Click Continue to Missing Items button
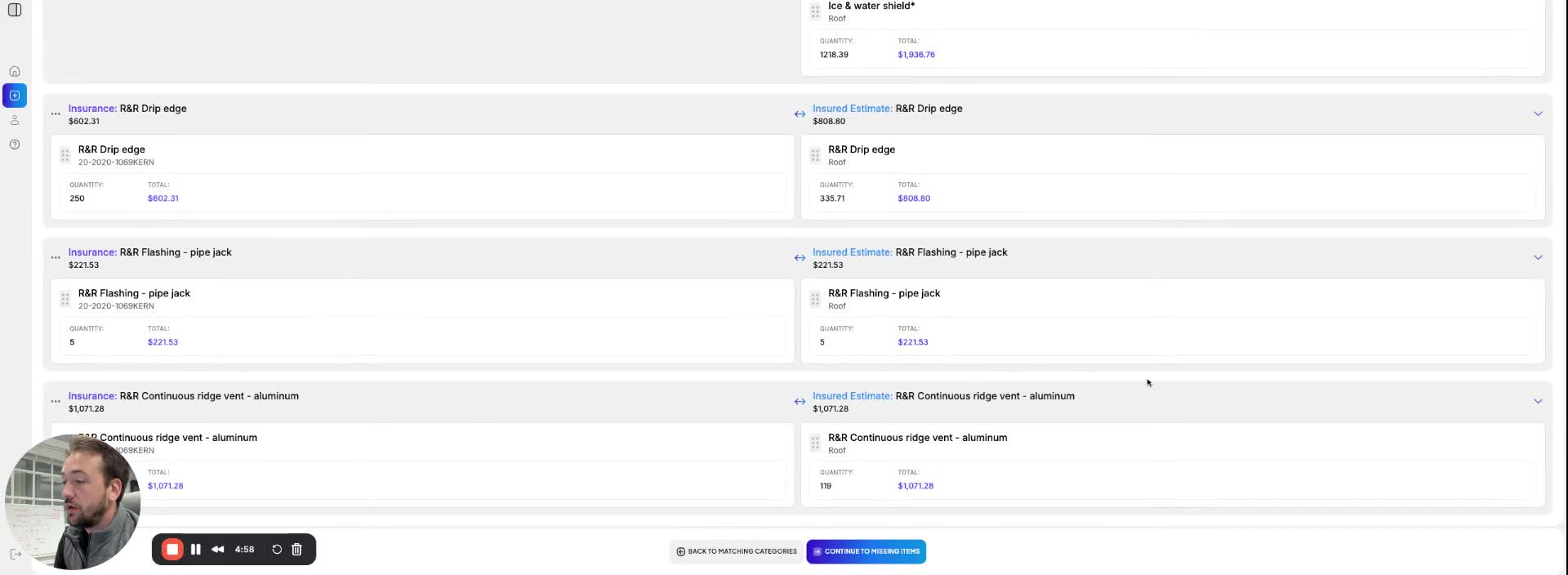Image resolution: width=1568 pixels, height=575 pixels. coord(866,551)
